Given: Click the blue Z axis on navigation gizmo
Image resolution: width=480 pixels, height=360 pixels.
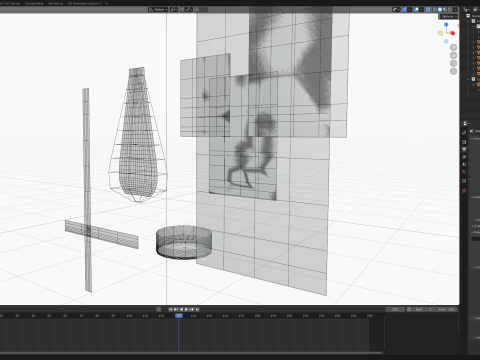Looking at the screenshot, I should point(446,25).
